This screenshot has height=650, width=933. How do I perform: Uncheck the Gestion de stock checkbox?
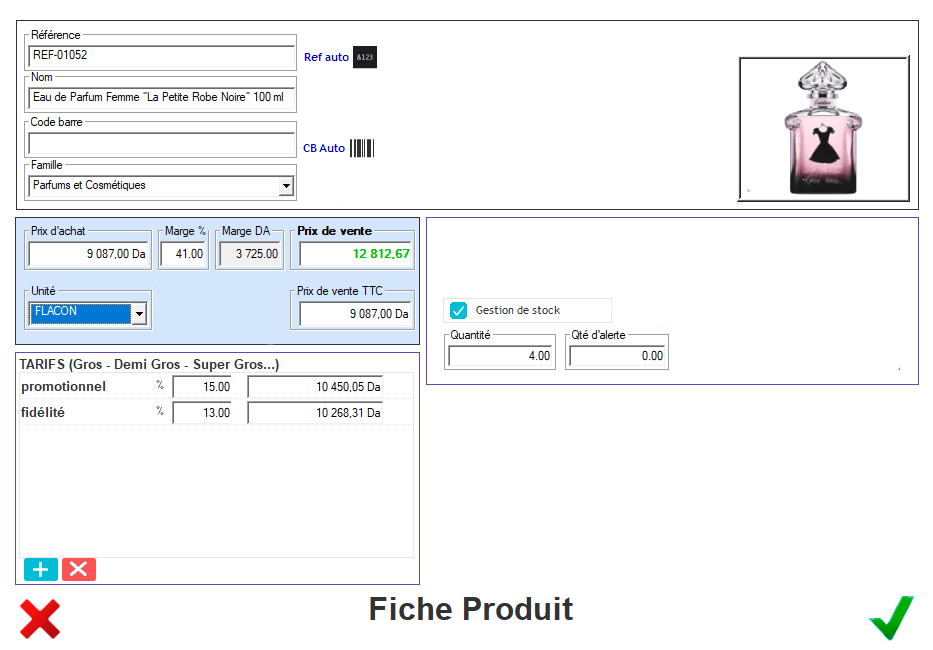pyautogui.click(x=459, y=310)
